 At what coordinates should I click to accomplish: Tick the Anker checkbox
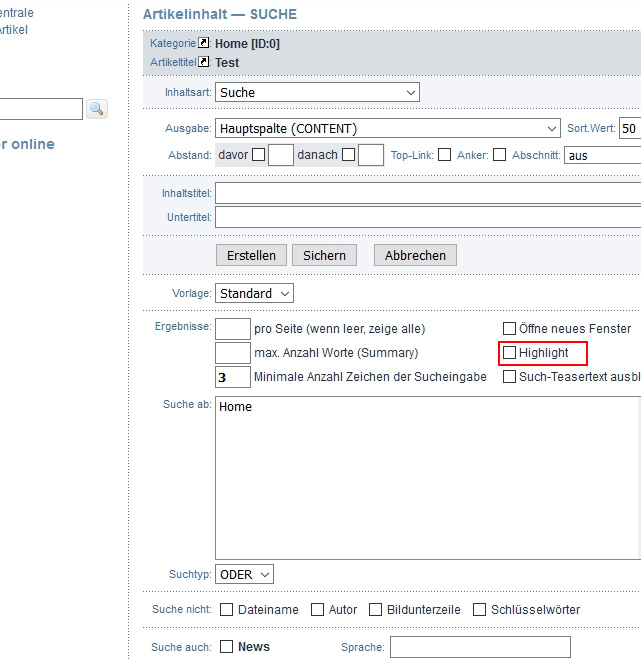(498, 155)
